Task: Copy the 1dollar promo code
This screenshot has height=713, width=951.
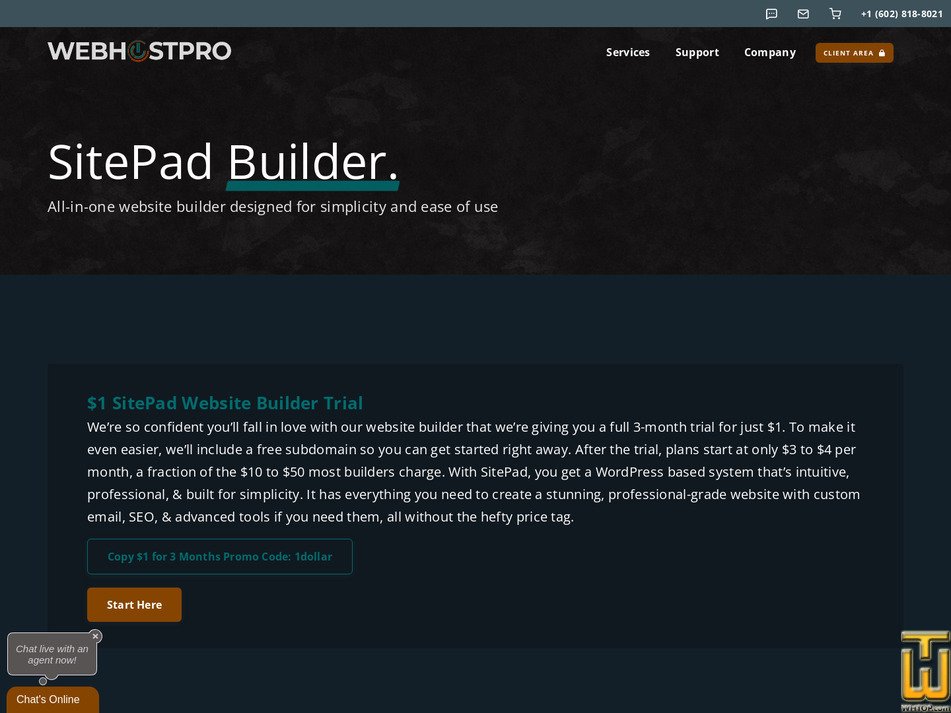Action: [220, 556]
